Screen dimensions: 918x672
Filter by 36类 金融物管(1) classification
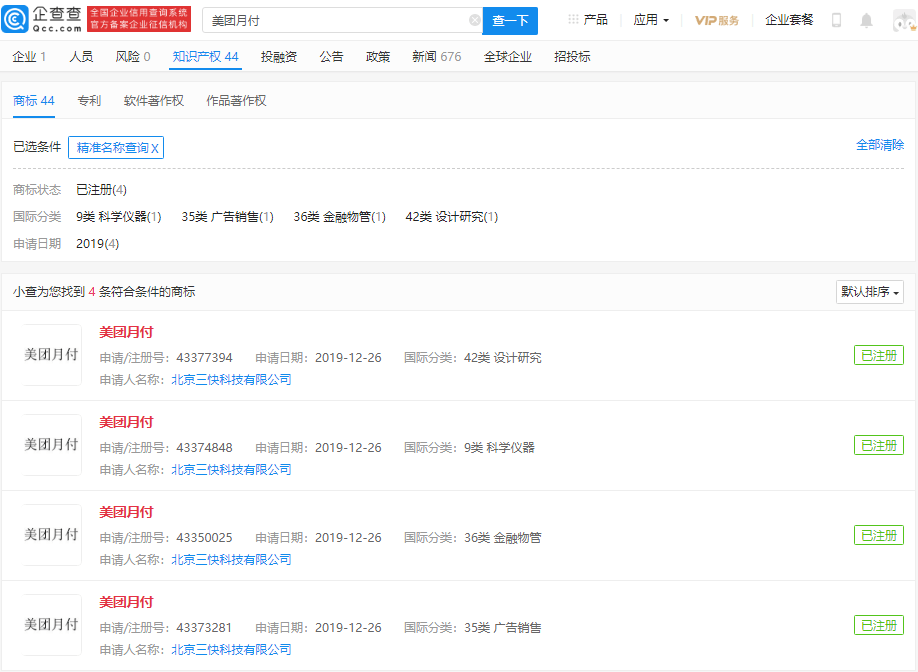[340, 217]
